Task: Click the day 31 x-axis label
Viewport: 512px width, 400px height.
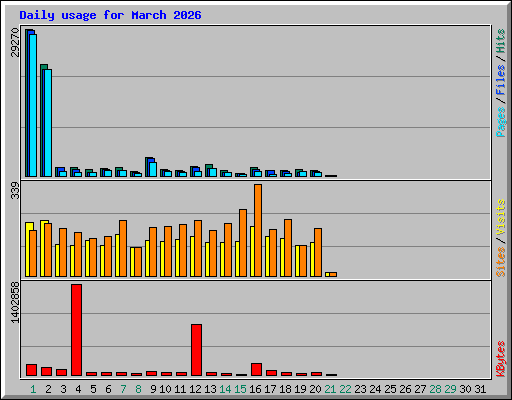Action: [480, 389]
